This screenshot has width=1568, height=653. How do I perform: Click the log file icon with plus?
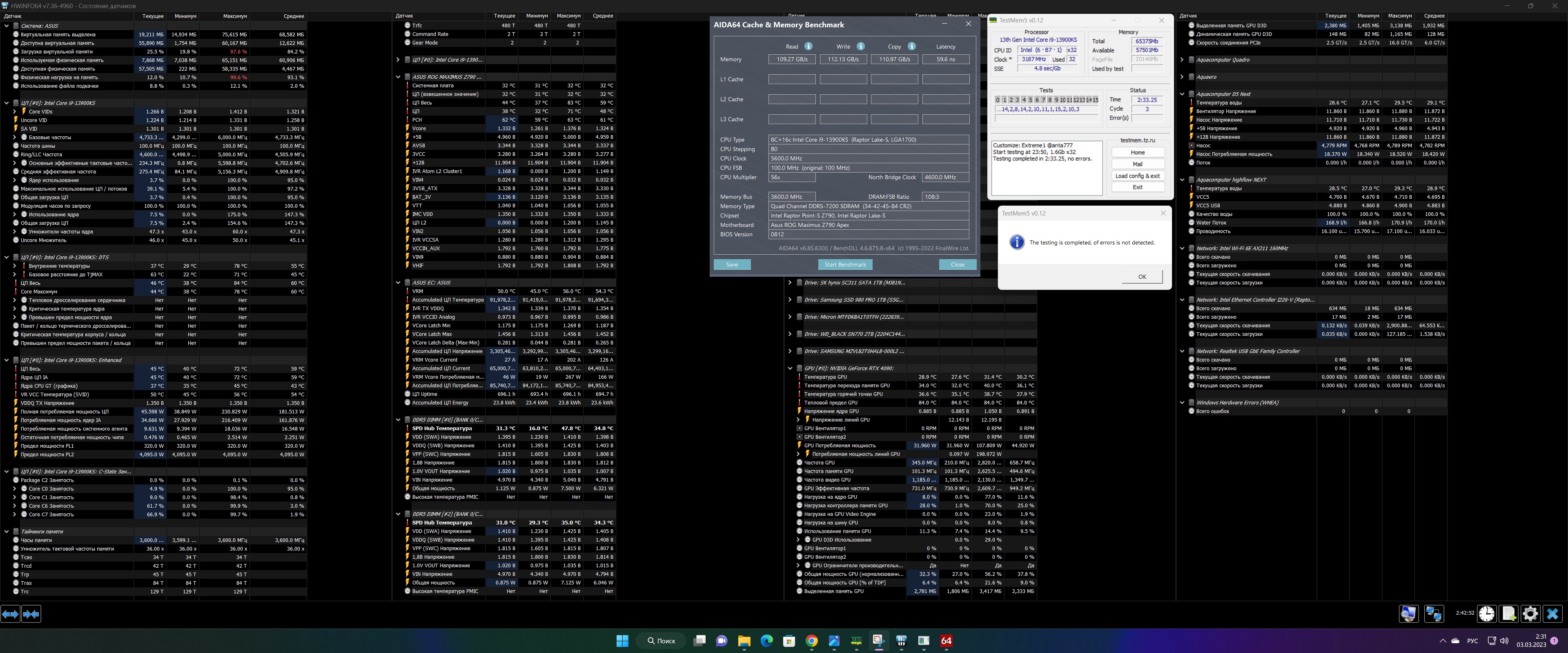click(1508, 613)
